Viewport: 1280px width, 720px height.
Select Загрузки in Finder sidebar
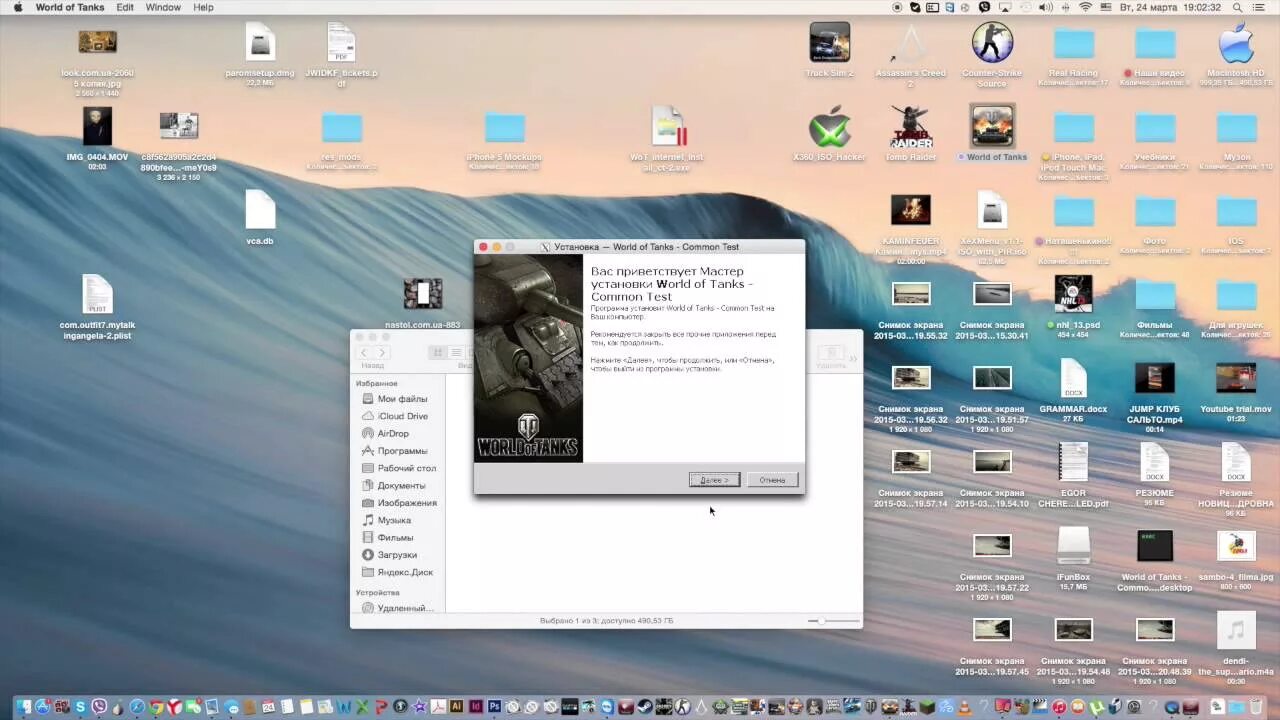point(396,555)
